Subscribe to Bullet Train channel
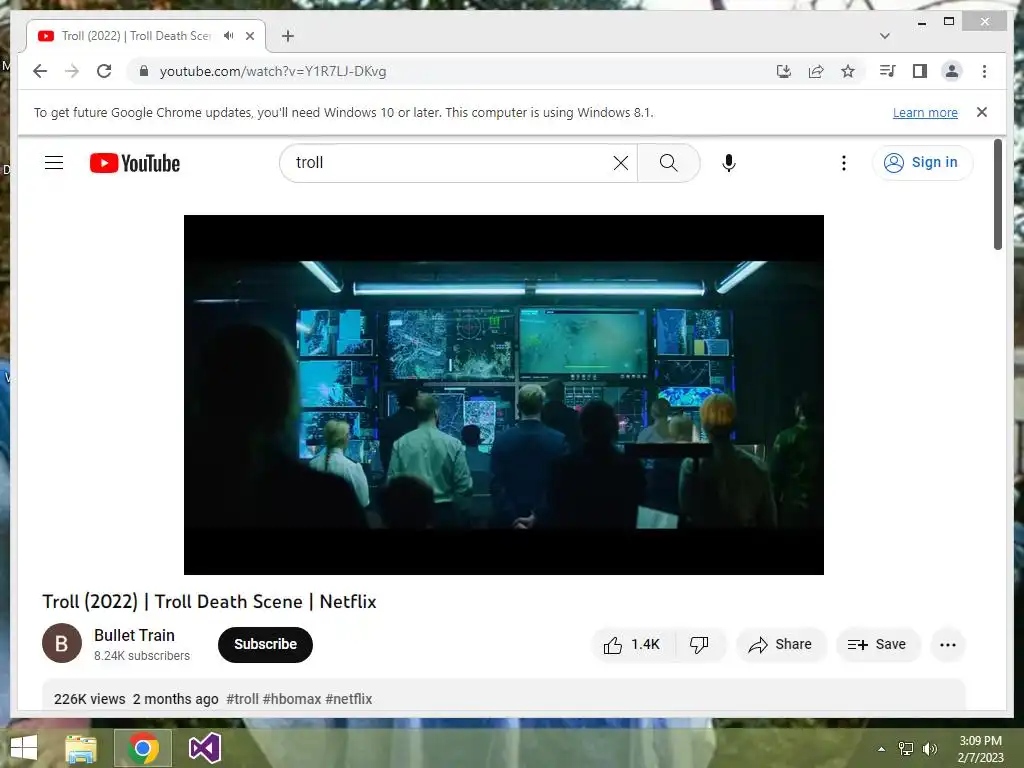The width and height of the screenshot is (1024, 768). pos(265,645)
